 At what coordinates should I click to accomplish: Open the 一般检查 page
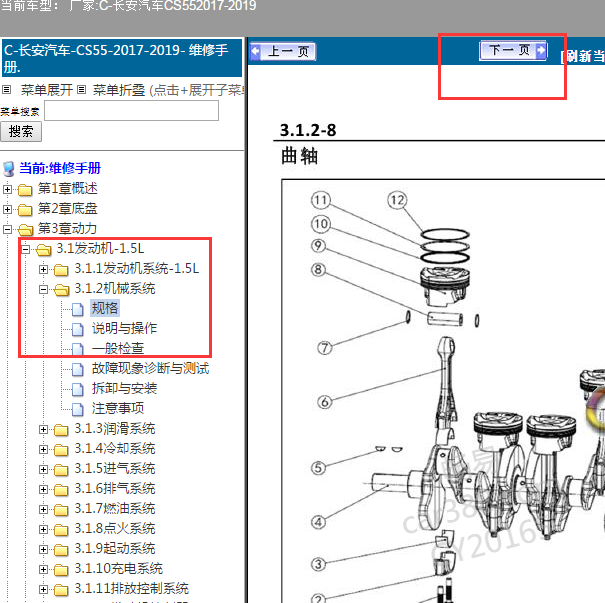118,348
